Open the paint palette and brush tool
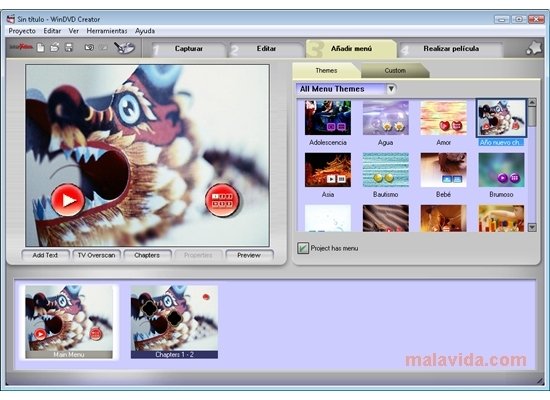 pyautogui.click(x=124, y=48)
